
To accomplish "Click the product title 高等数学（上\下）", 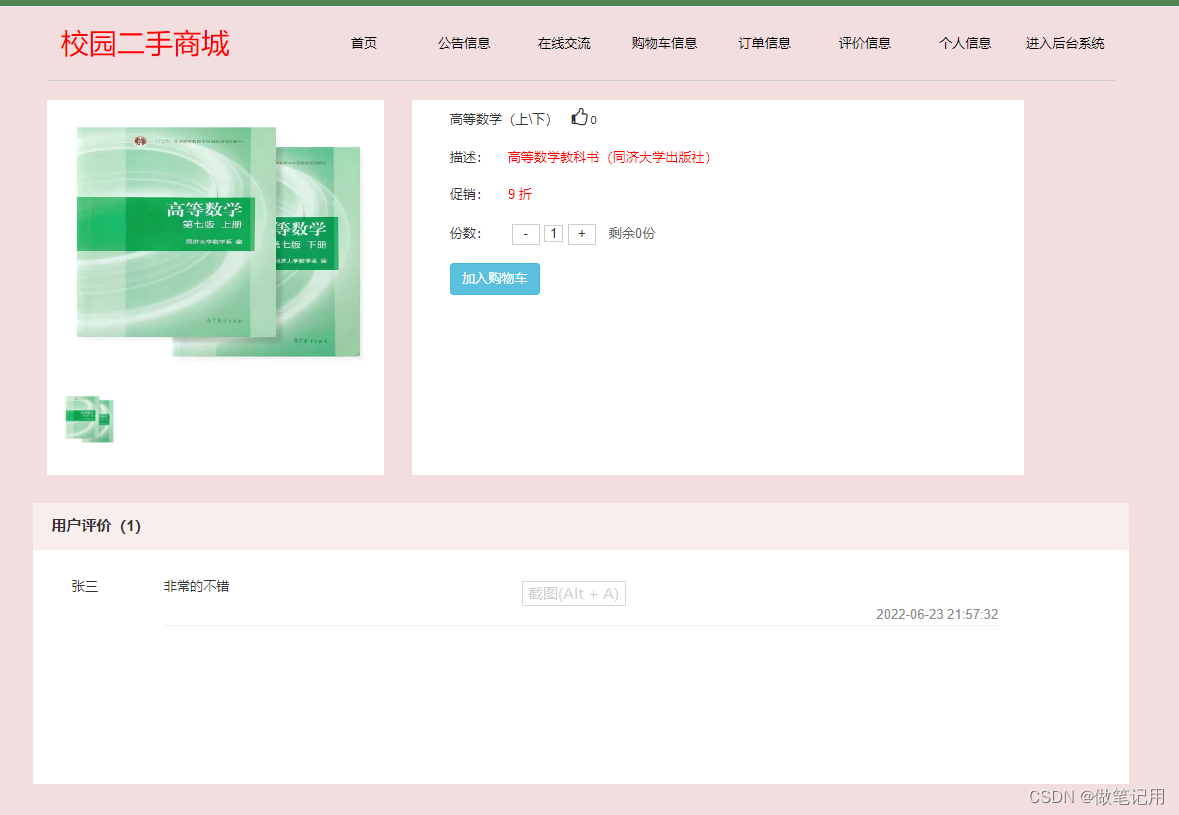I will tap(501, 120).
